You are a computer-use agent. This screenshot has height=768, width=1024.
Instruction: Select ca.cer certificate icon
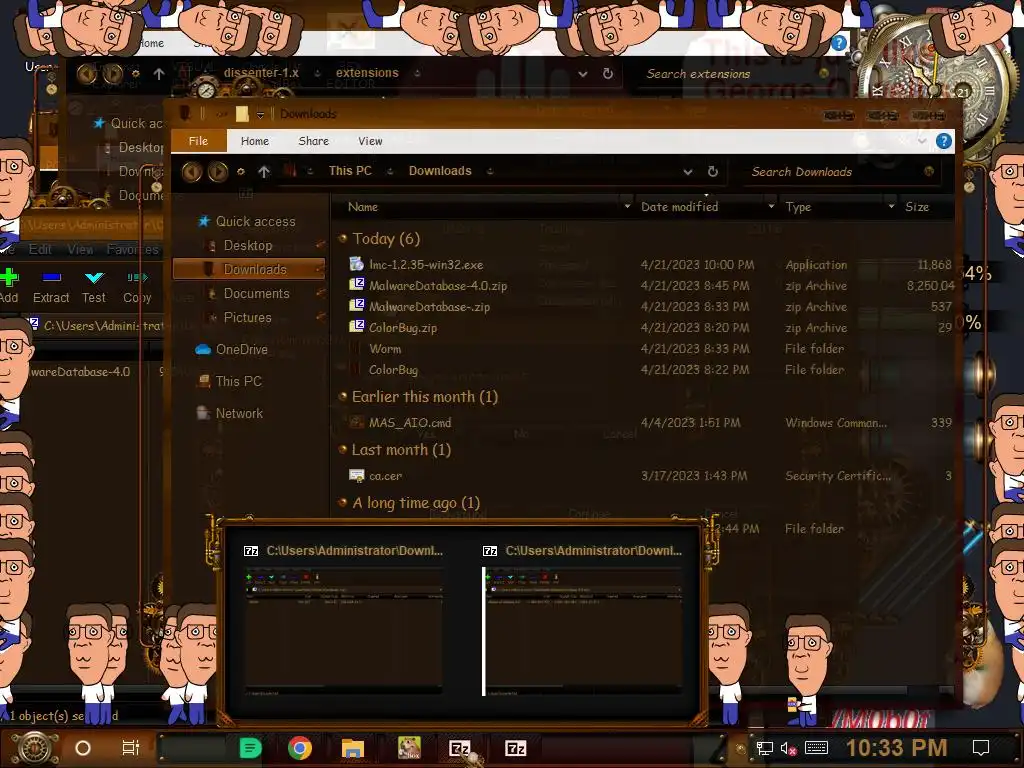[x=357, y=475]
